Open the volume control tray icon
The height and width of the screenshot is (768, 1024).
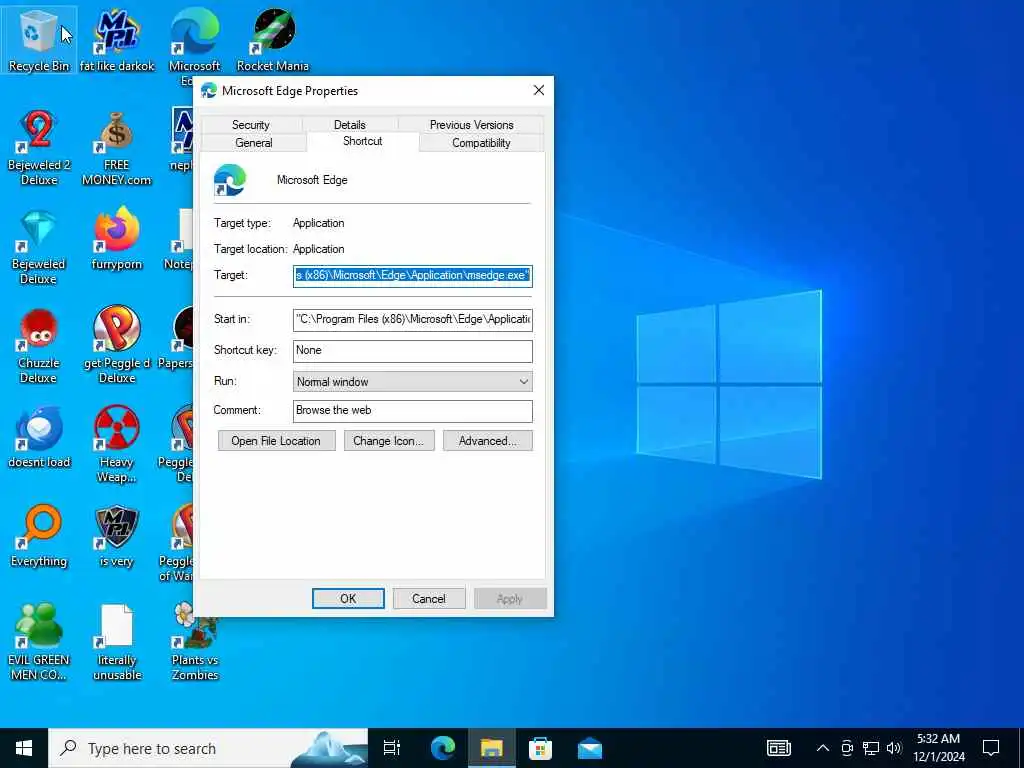coord(894,748)
